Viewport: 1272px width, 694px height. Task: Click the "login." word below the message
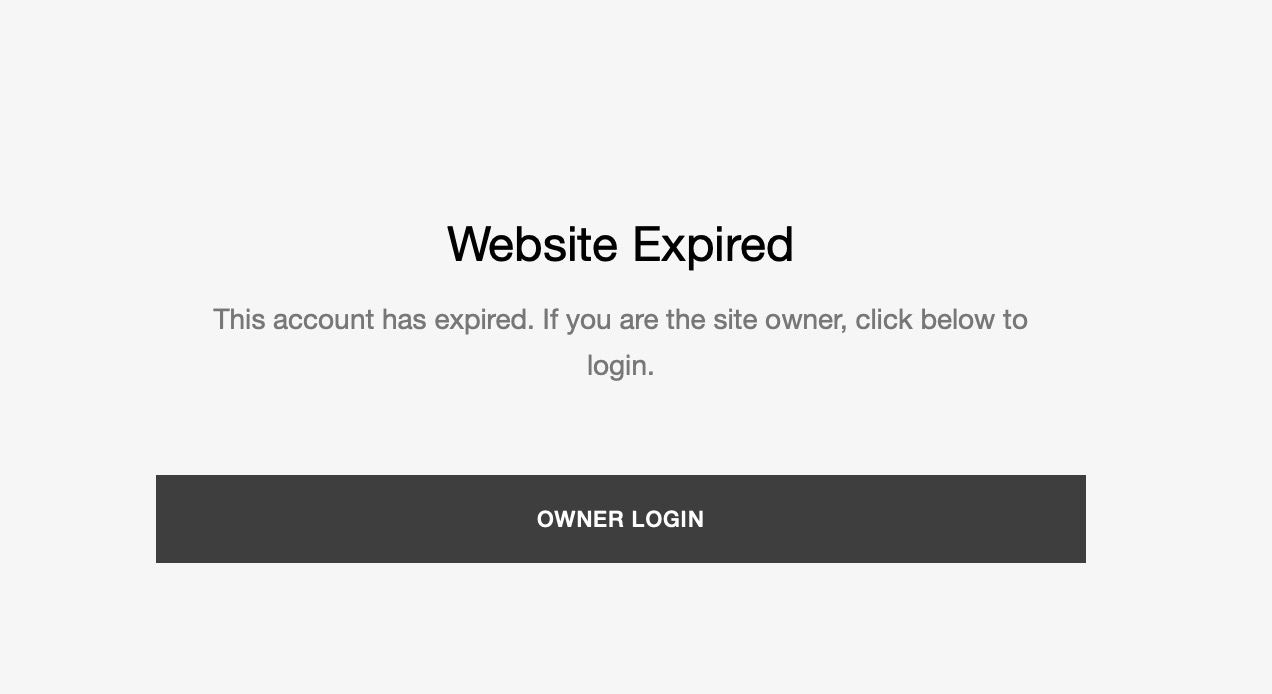(621, 366)
